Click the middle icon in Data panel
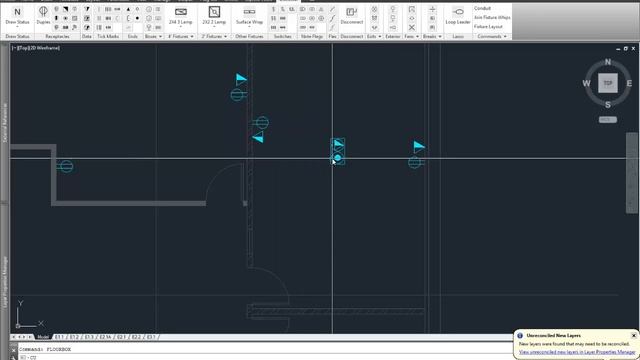640x360 pixels. [87, 18]
